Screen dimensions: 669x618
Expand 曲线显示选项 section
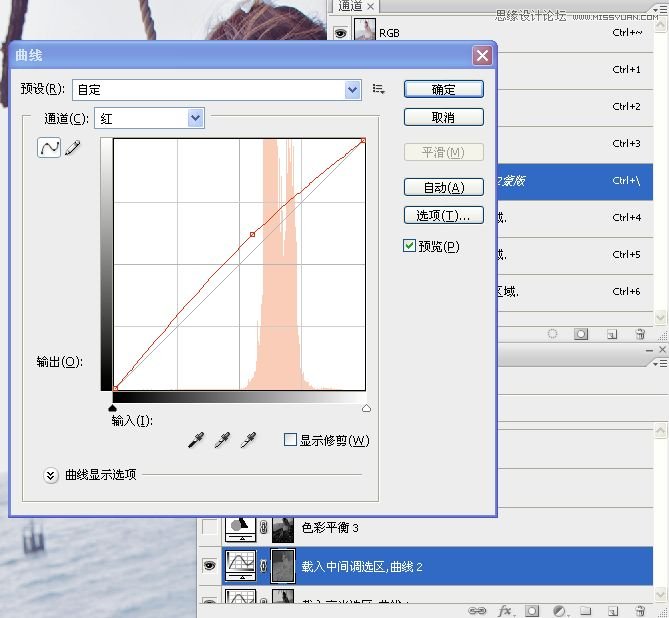tap(50, 475)
